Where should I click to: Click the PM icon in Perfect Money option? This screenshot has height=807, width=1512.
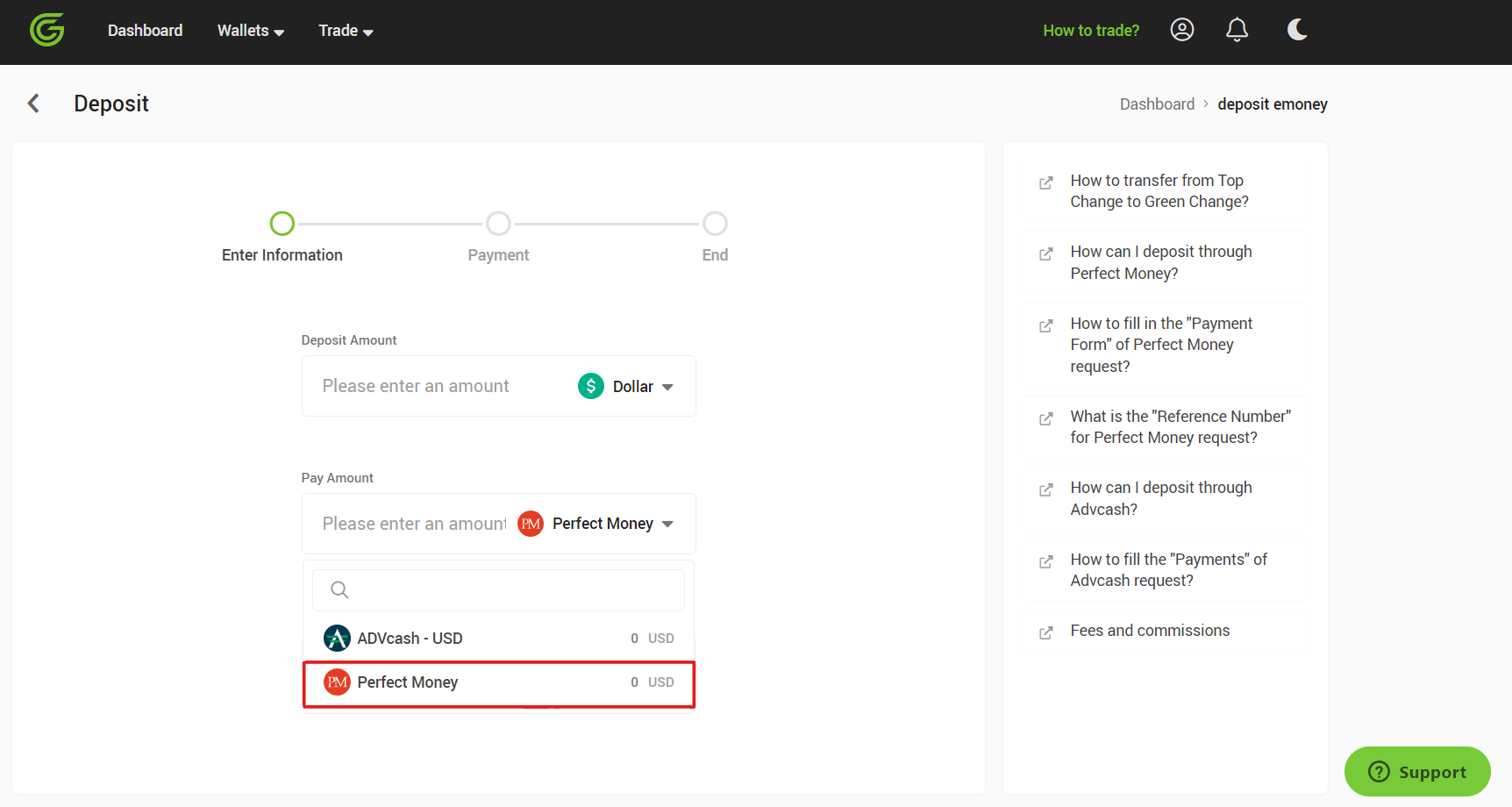[x=337, y=682]
